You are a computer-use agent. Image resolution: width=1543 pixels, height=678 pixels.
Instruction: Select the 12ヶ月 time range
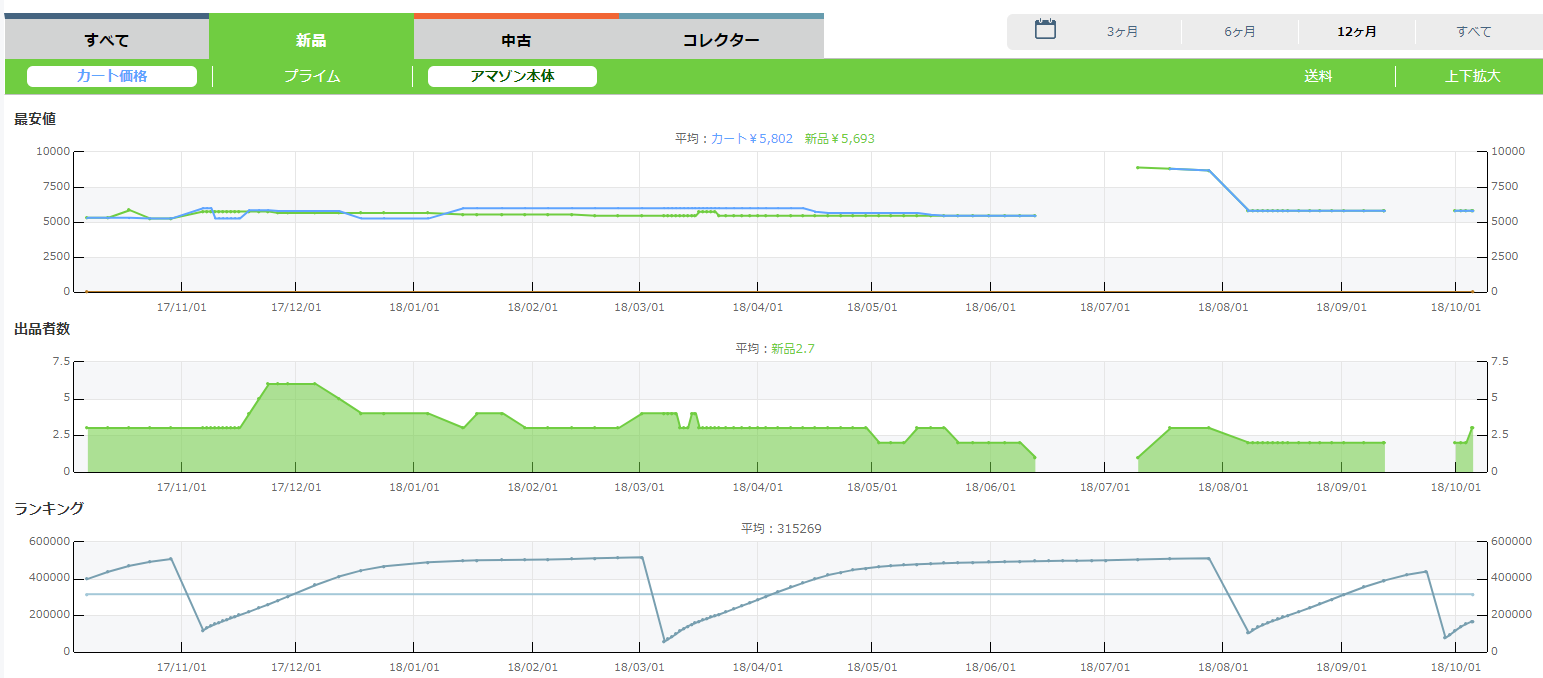(1357, 32)
